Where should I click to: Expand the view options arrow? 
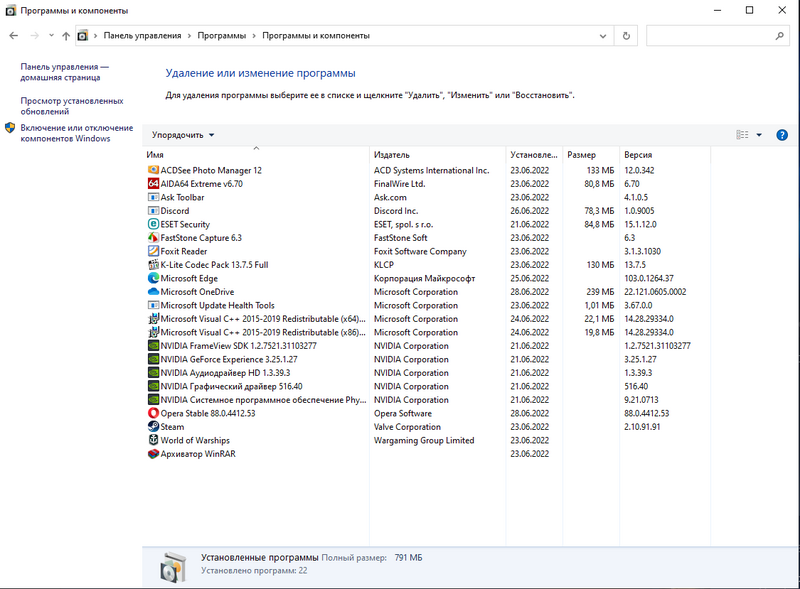point(759,135)
